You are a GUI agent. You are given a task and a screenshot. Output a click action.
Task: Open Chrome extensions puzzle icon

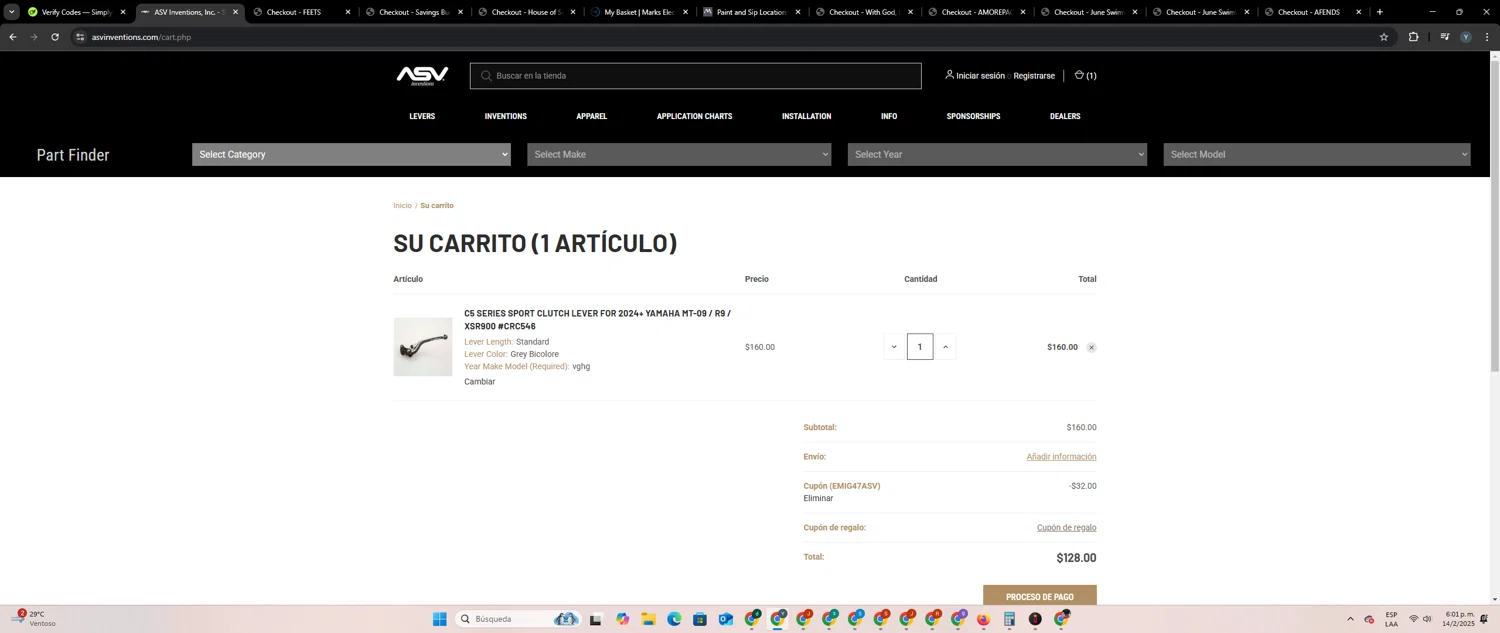pyautogui.click(x=1413, y=37)
